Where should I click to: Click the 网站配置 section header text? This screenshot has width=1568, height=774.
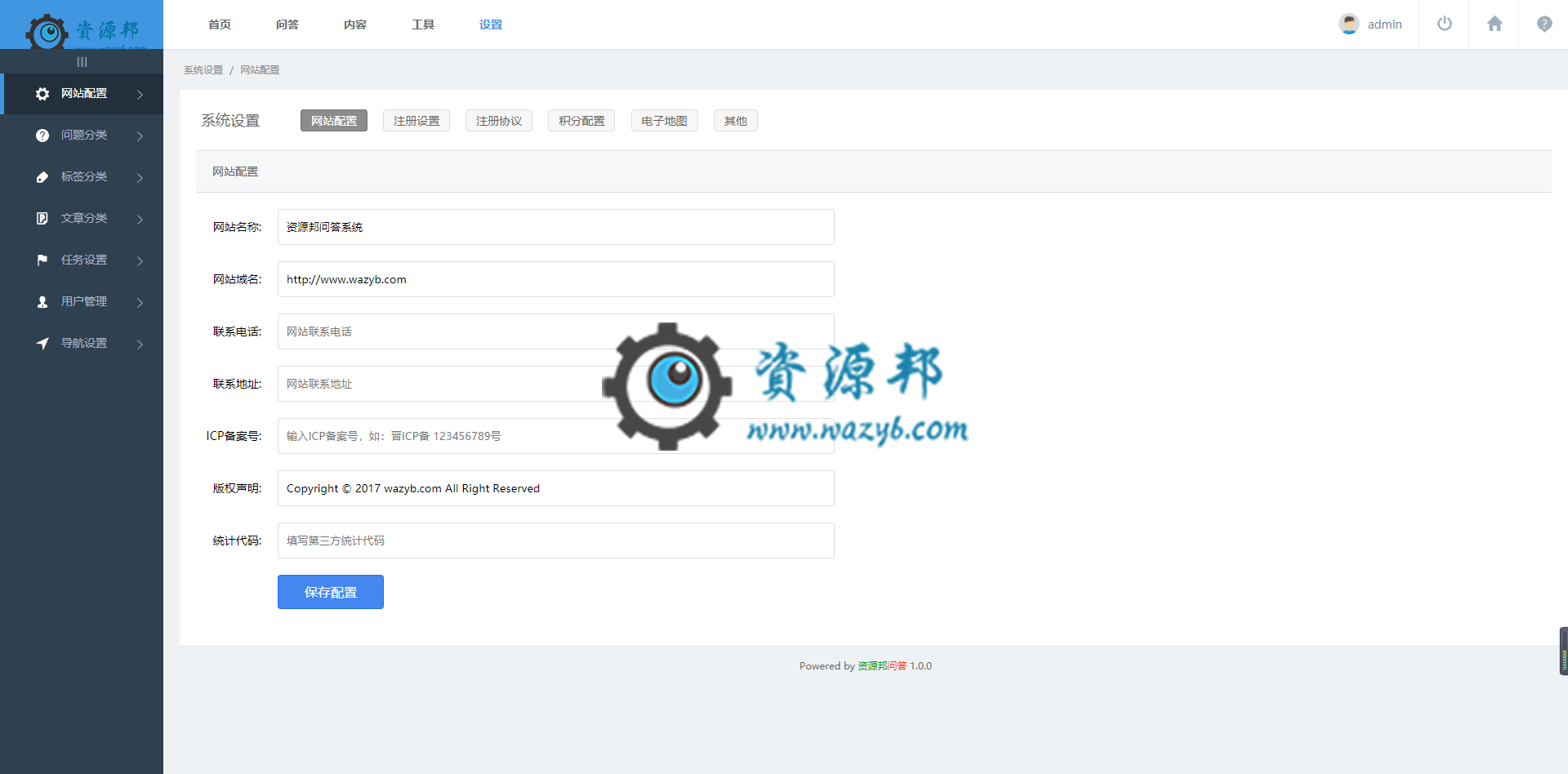(235, 171)
